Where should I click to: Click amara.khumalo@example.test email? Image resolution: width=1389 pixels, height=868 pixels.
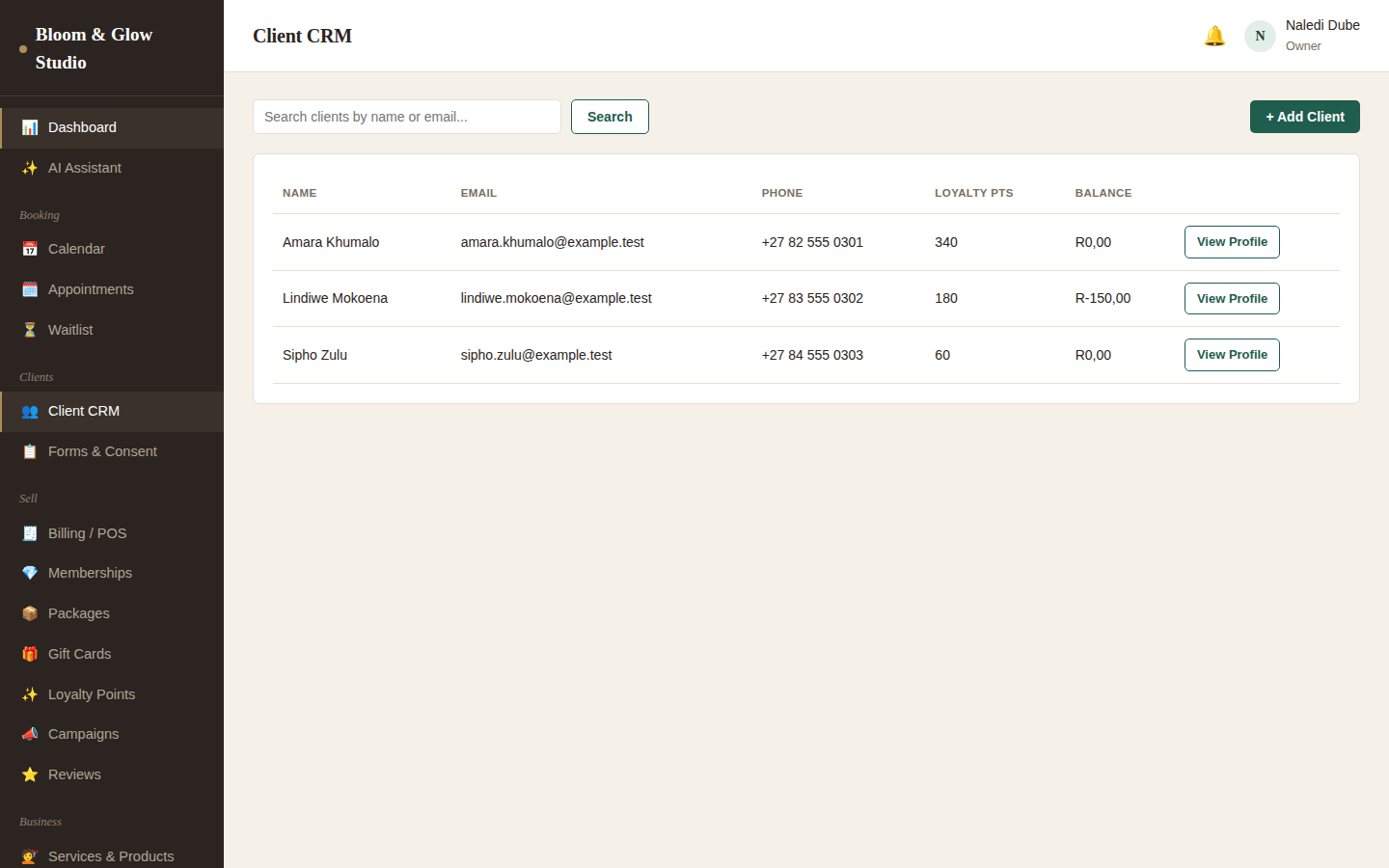[x=553, y=242]
